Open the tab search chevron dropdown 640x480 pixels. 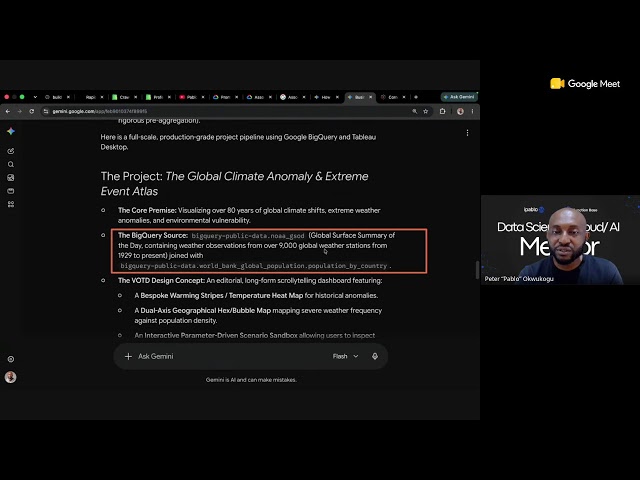pyautogui.click(x=36, y=97)
